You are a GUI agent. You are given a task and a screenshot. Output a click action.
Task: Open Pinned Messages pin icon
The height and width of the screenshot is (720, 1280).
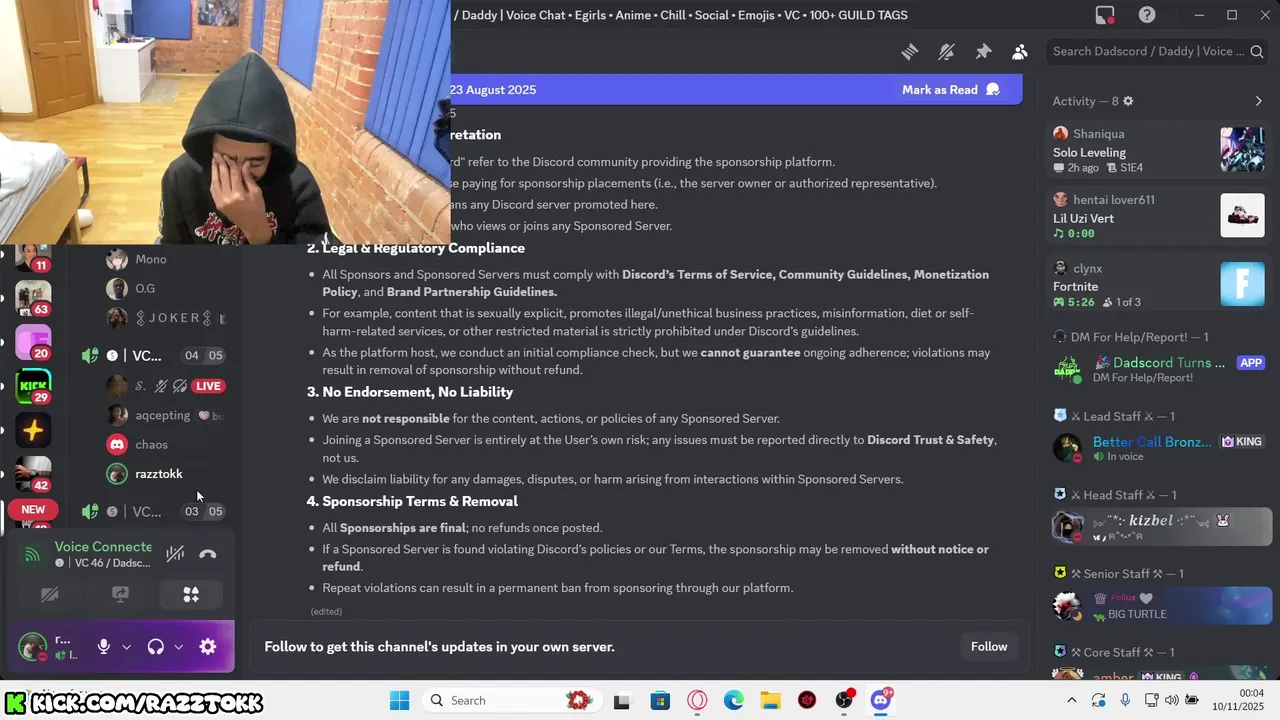pyautogui.click(x=983, y=52)
